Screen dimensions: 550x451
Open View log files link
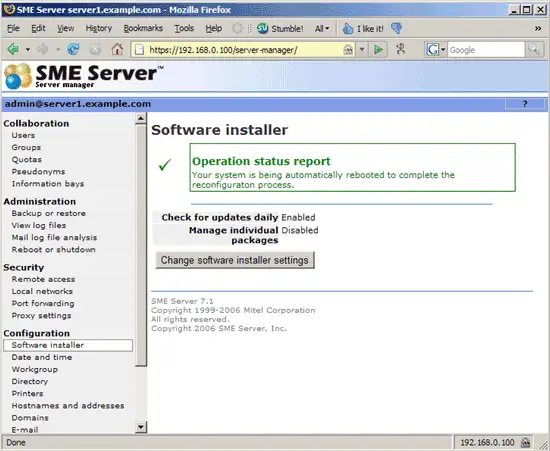click(39, 225)
